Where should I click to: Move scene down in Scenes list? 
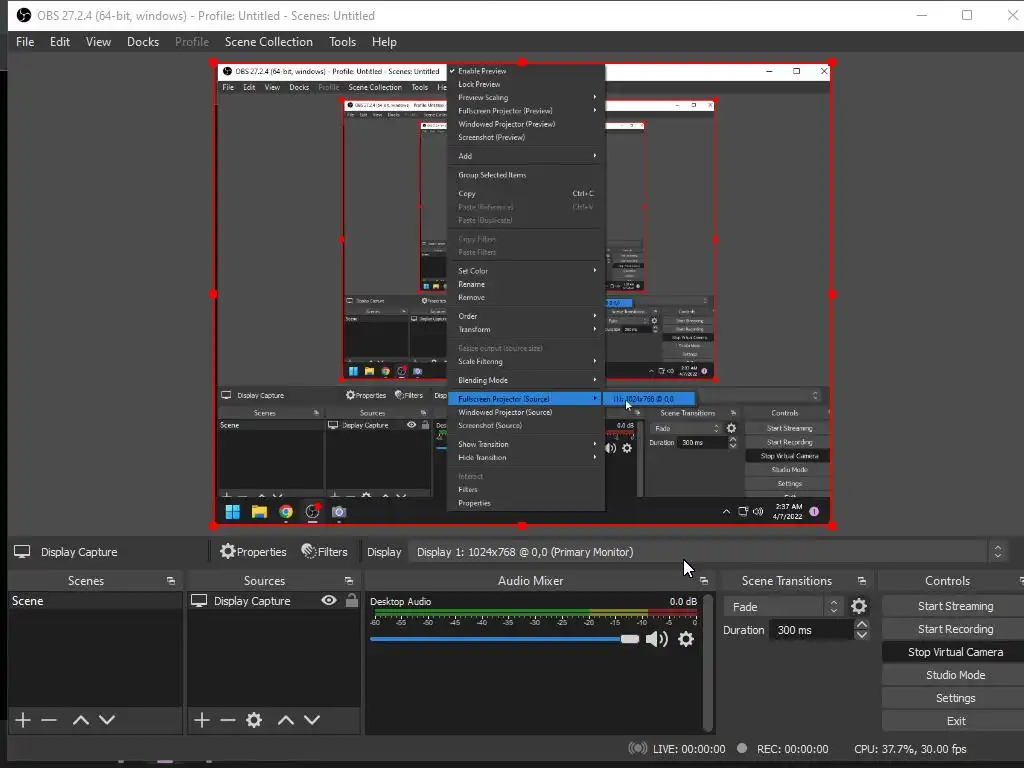click(107, 720)
